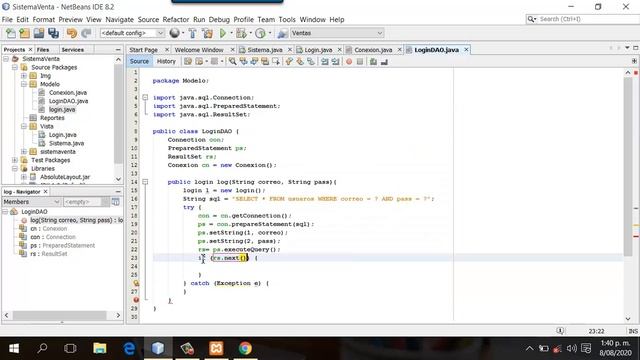Open the Refactor menu
Viewport: 640px width, 360px height.
(x=176, y=19)
